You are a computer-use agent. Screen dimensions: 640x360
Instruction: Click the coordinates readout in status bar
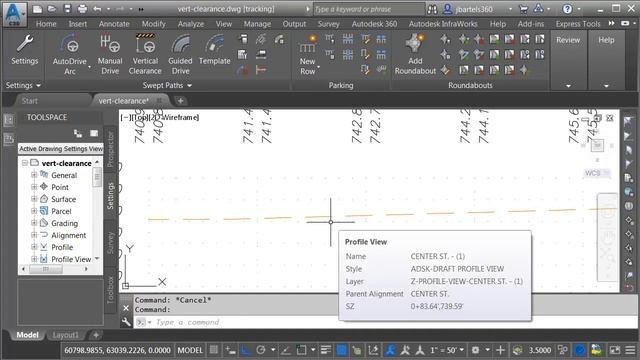[x=117, y=350]
